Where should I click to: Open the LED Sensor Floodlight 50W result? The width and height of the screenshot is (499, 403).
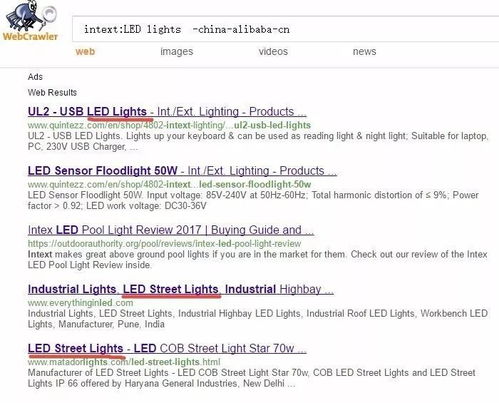[x=182, y=171]
